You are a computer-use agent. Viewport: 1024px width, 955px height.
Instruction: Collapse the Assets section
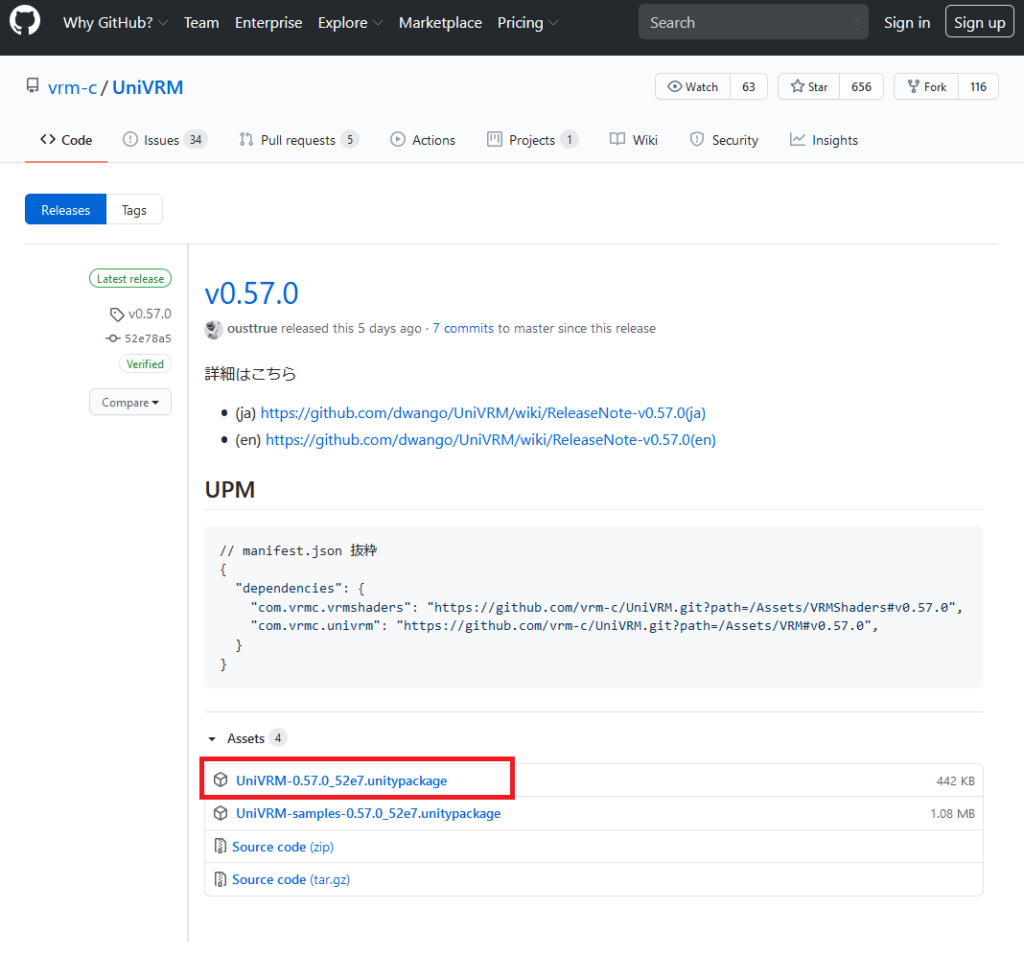point(245,738)
